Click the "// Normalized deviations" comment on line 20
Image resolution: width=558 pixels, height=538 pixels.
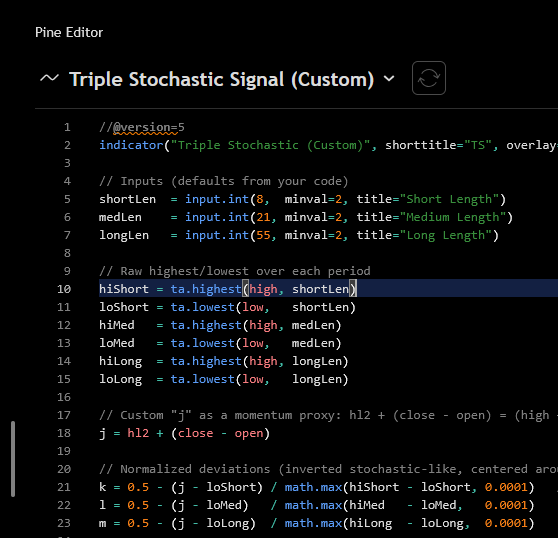[328, 469]
